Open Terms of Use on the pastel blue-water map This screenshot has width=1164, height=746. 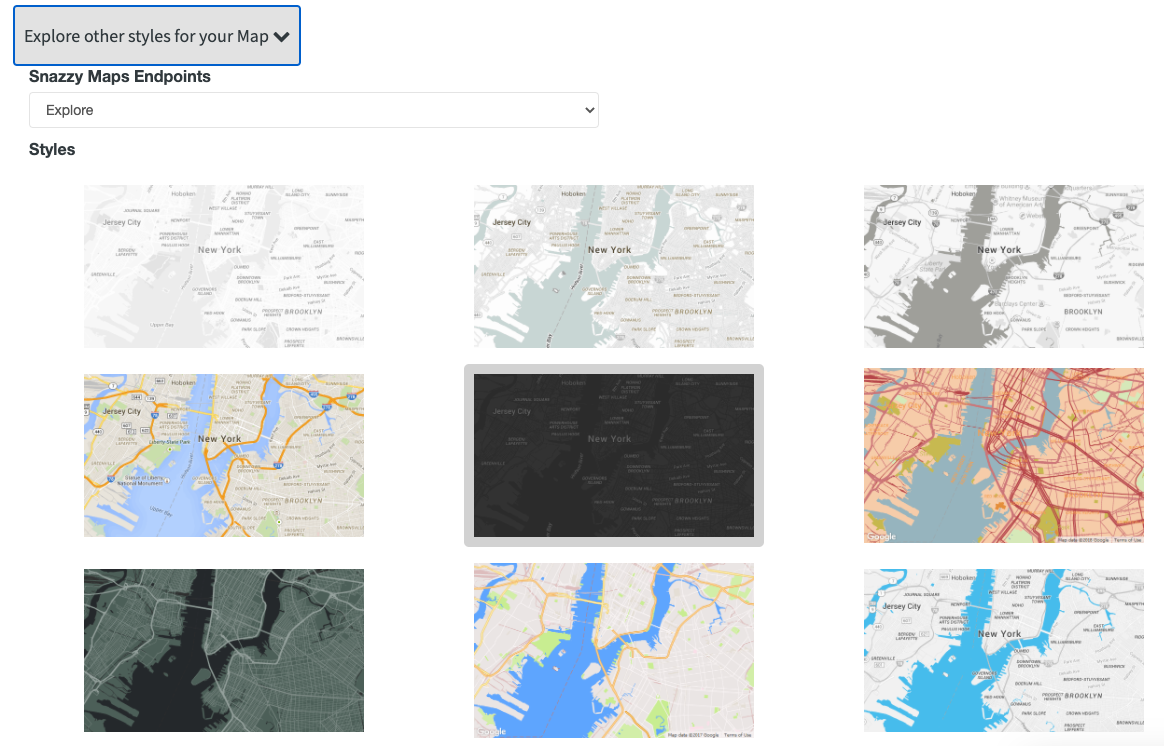tap(737, 735)
